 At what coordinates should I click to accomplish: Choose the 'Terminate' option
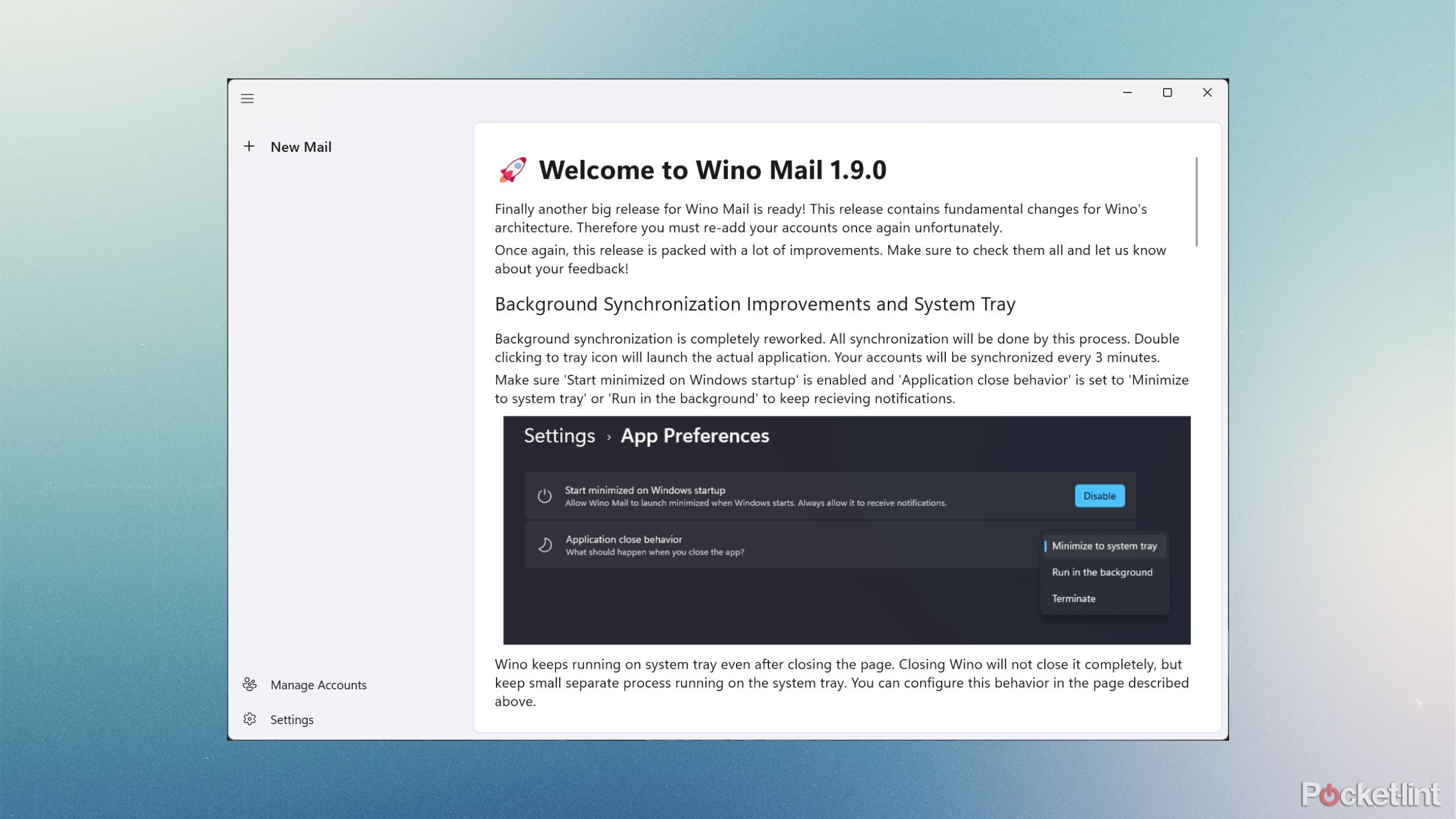[x=1073, y=598]
